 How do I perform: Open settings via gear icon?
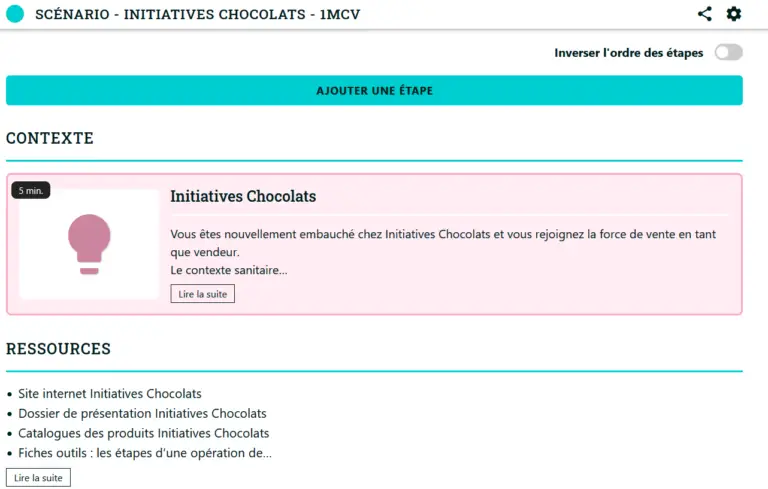(x=733, y=14)
